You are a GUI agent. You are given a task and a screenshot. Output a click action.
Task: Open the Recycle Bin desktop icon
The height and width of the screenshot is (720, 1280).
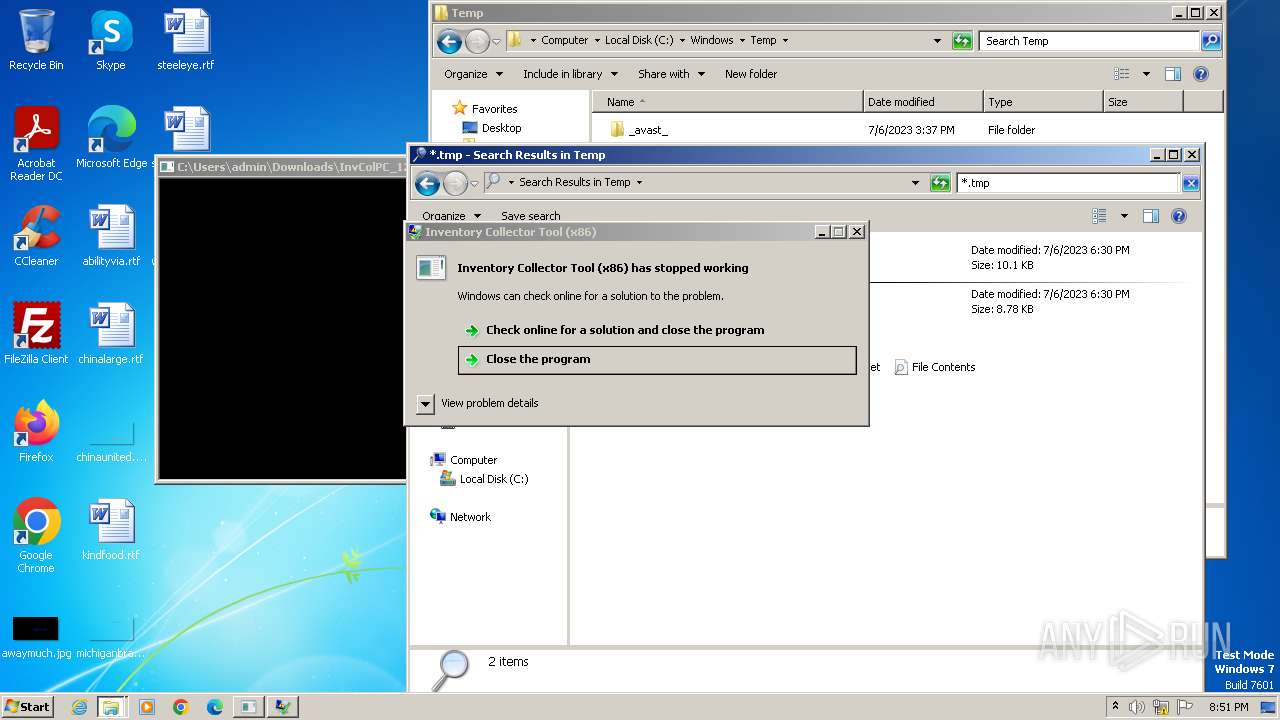click(36, 41)
